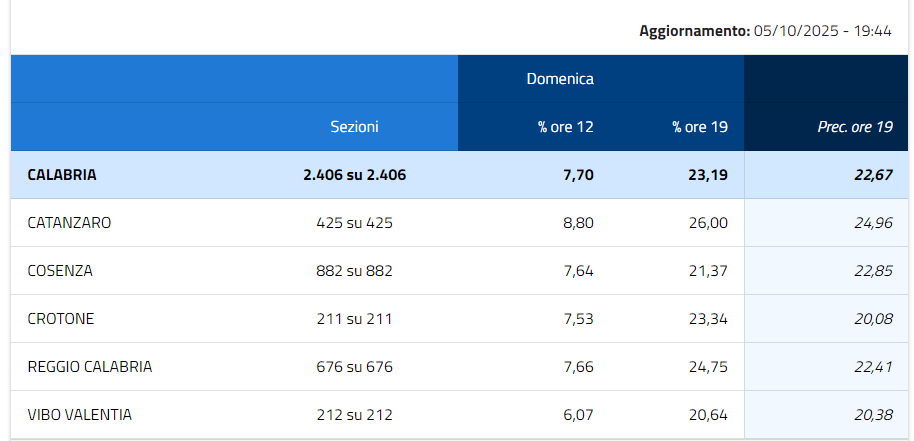This screenshot has width=914, height=441.
Task: Click the % ore 19 column header
Action: point(700,127)
